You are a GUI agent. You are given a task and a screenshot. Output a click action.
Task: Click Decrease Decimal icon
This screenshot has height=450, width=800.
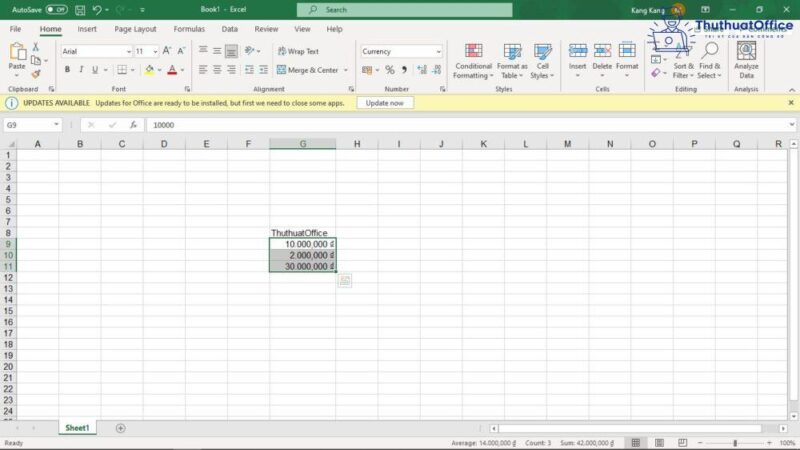click(437, 70)
